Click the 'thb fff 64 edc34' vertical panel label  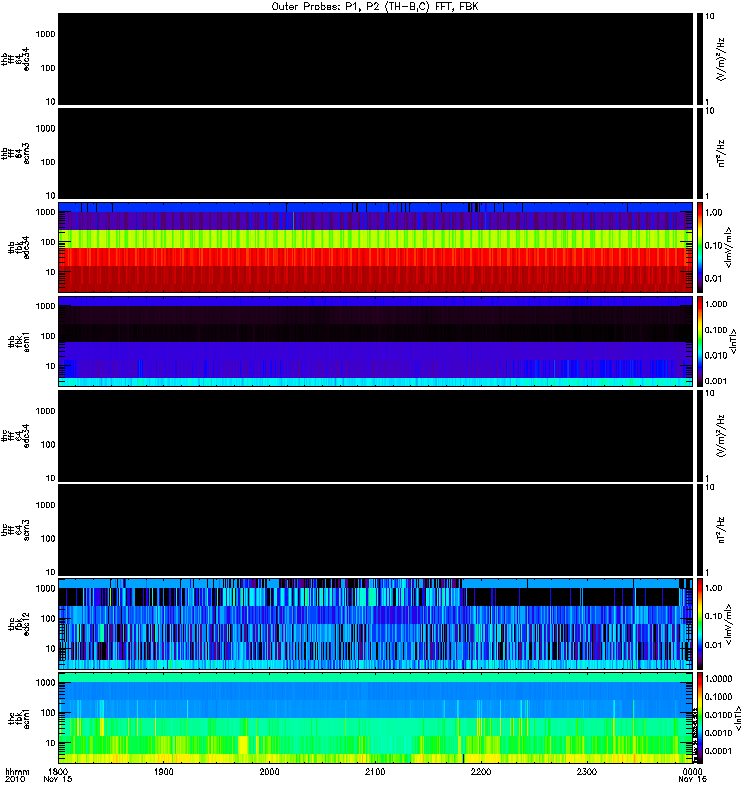point(15,59)
